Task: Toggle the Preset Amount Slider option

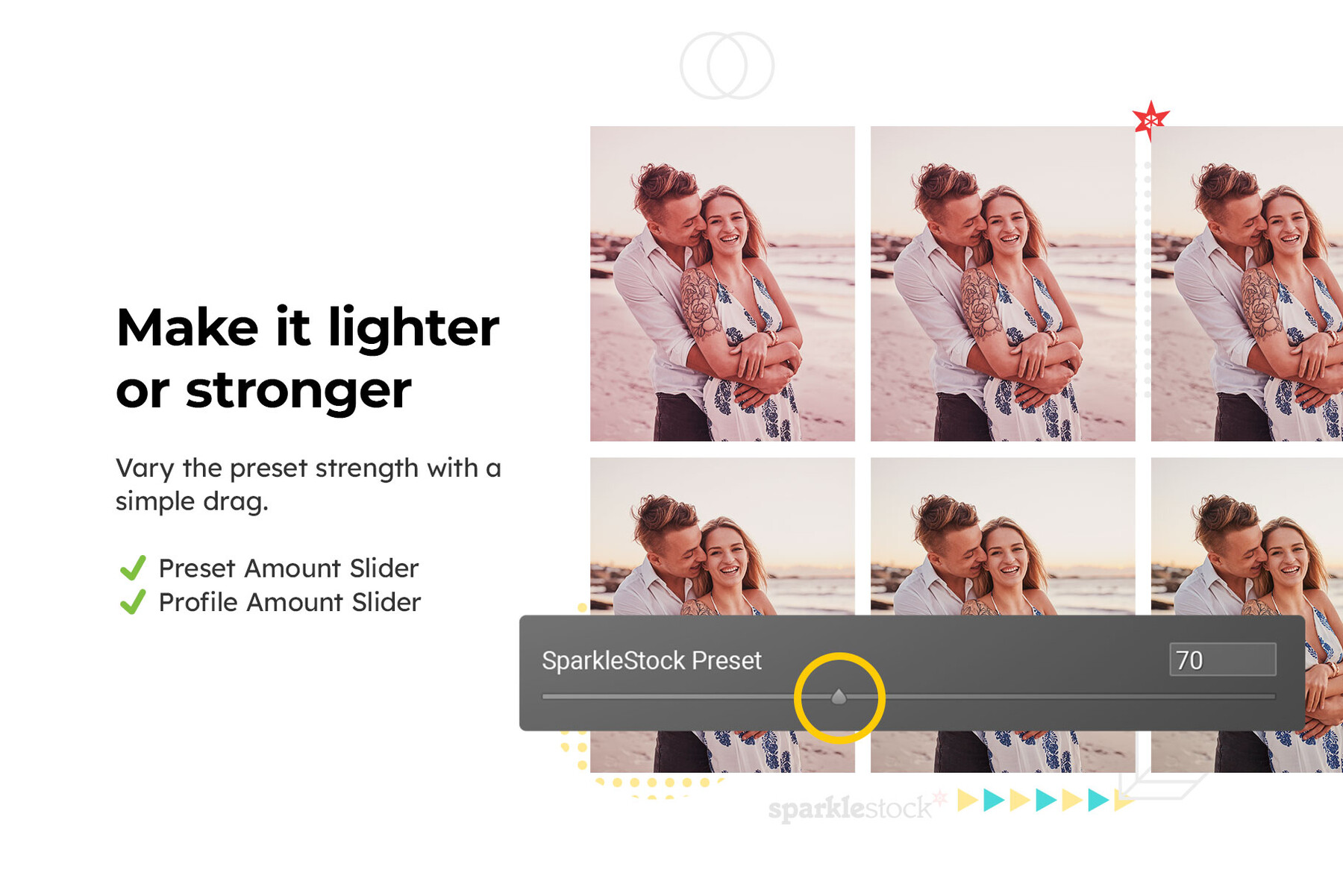Action: click(290, 568)
